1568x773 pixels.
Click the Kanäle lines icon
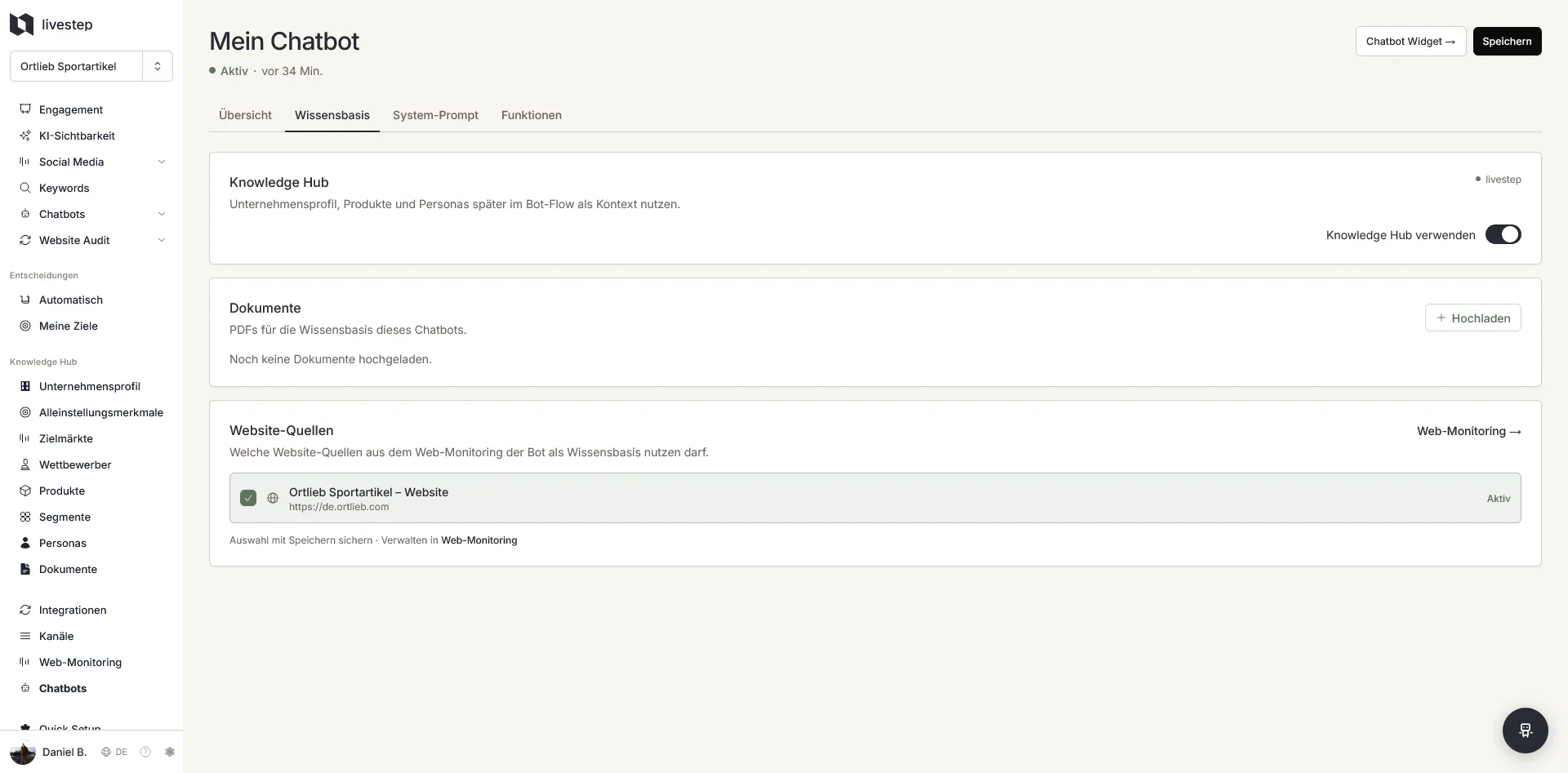coord(25,636)
